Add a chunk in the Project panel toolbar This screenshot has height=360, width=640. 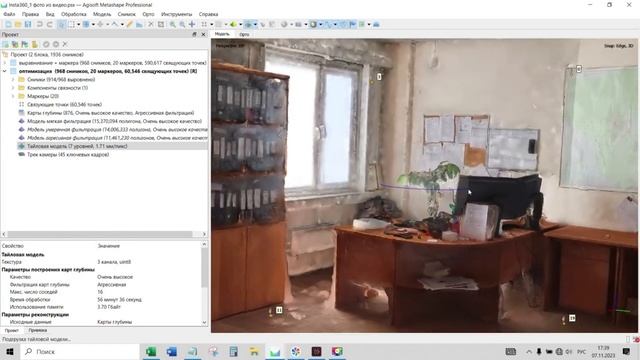coord(6,44)
